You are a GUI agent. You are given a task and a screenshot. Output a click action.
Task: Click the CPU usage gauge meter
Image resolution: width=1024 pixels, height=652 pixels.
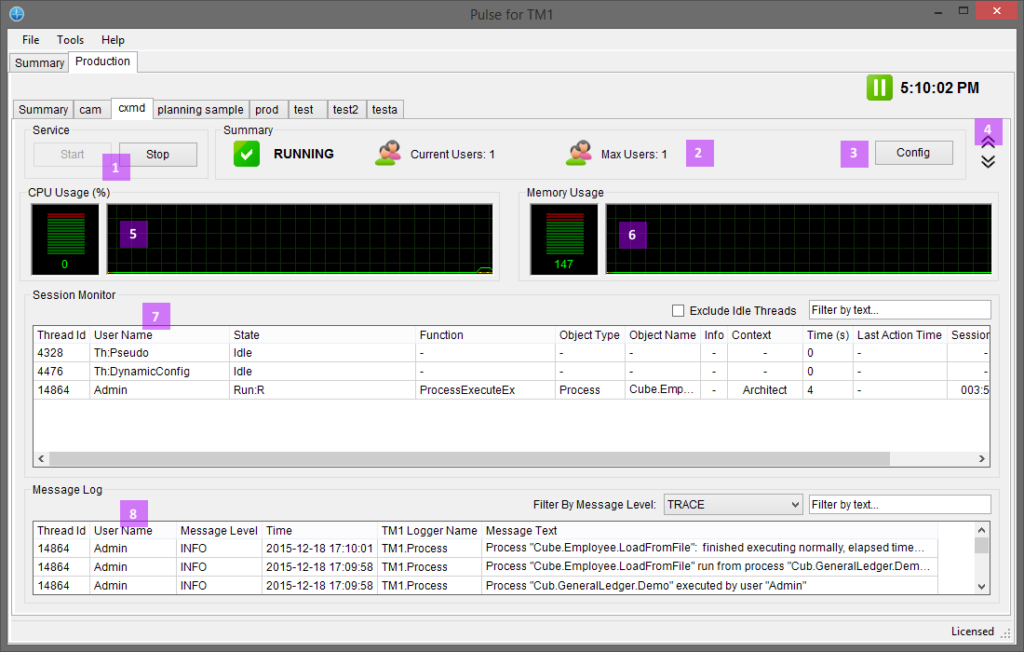point(65,239)
